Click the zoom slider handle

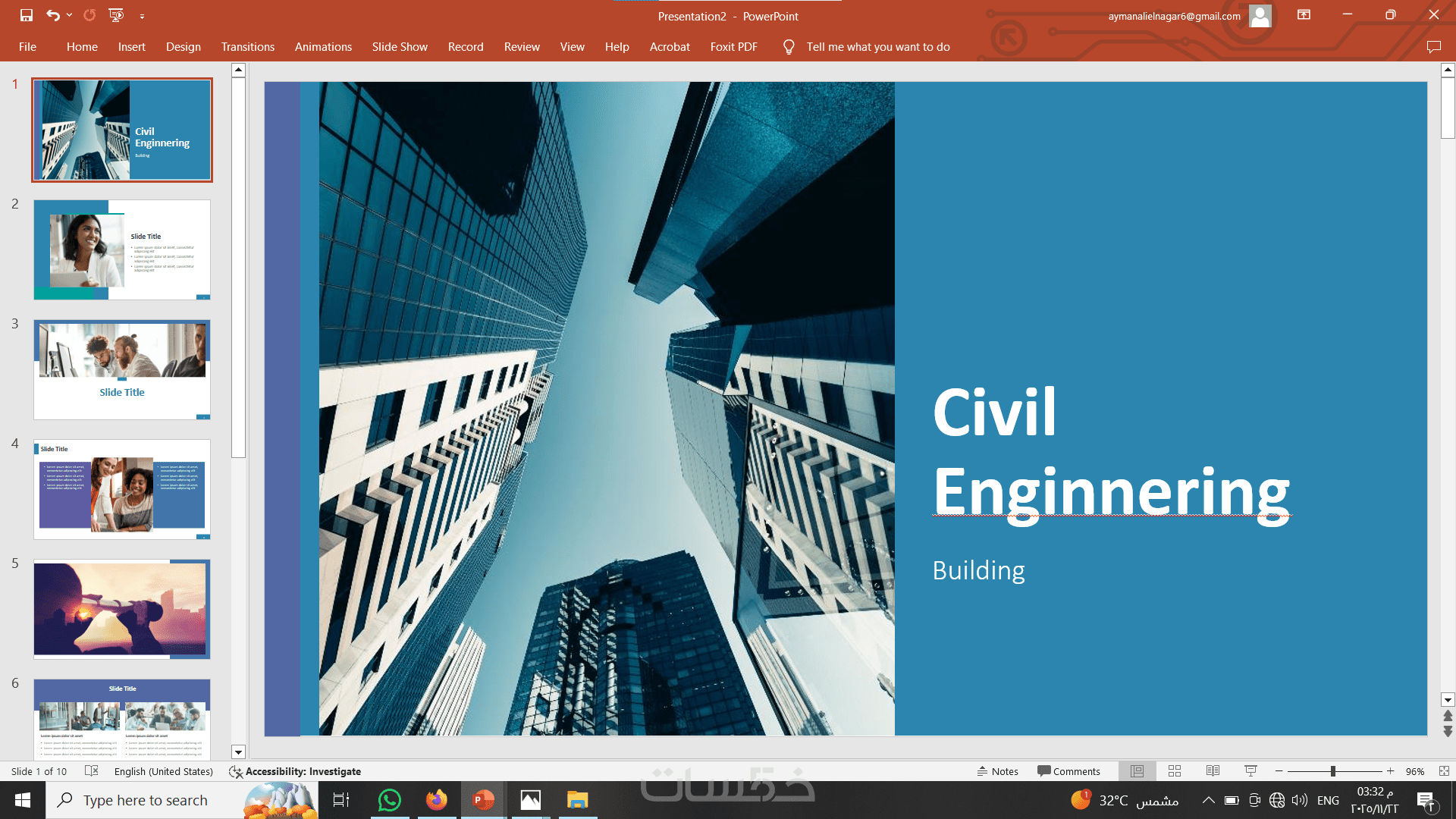pyautogui.click(x=1332, y=771)
